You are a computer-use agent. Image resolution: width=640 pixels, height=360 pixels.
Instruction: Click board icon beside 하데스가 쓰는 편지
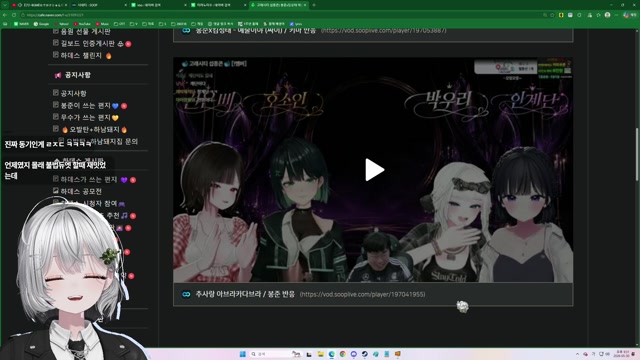56,179
